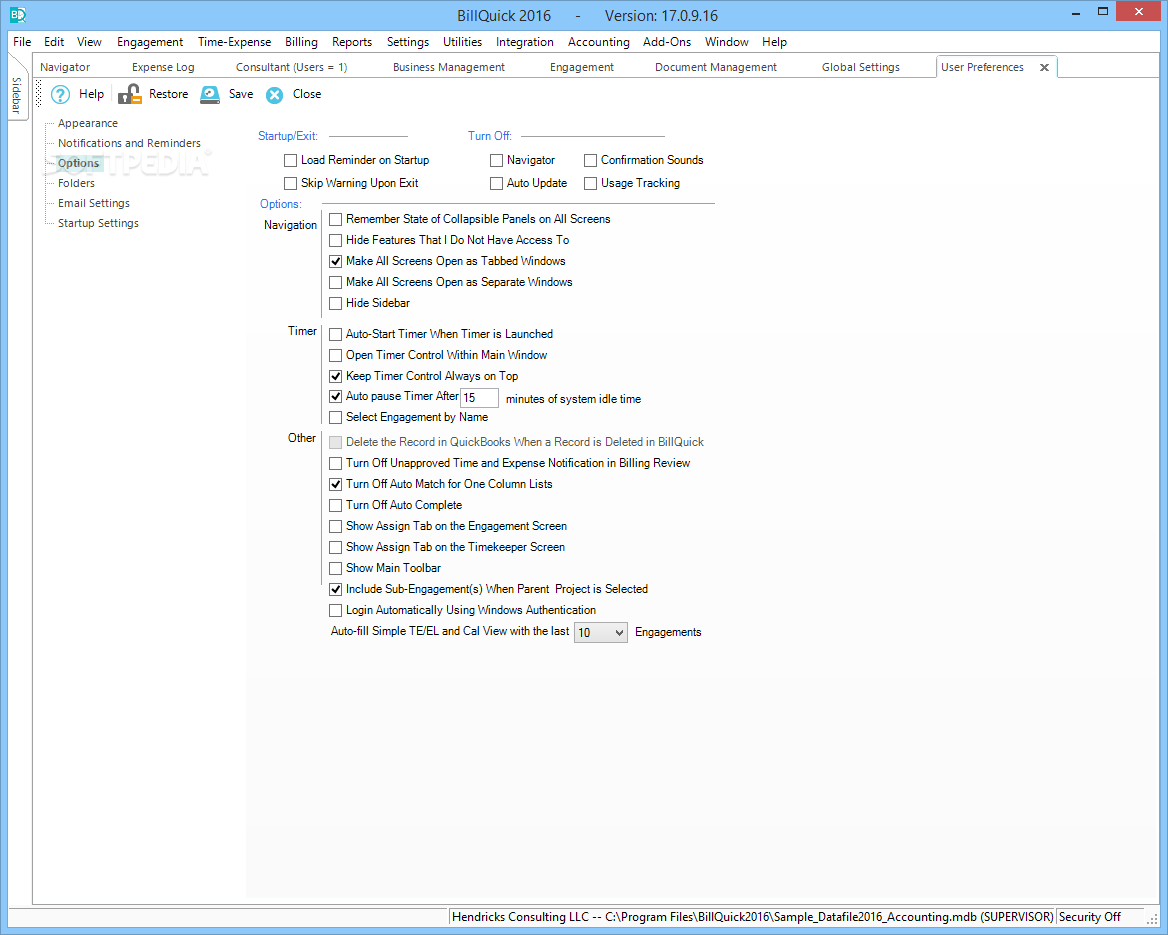The image size is (1168, 935).
Task: Open the File menu
Action: 22,42
